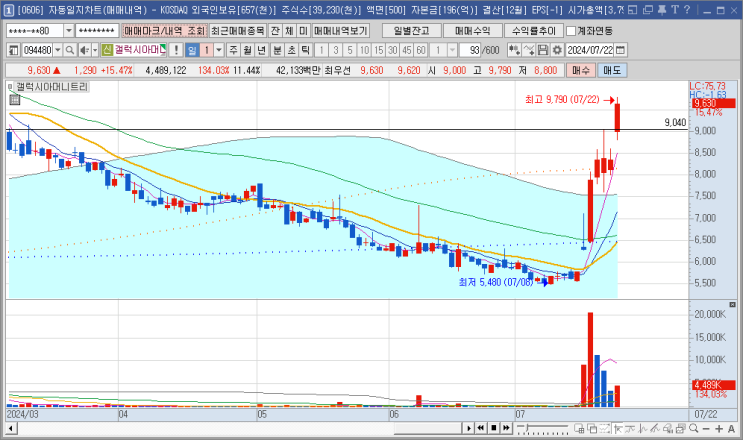Toggle 계좌연동 checkbox
The image size is (743, 440).
(x=571, y=31)
